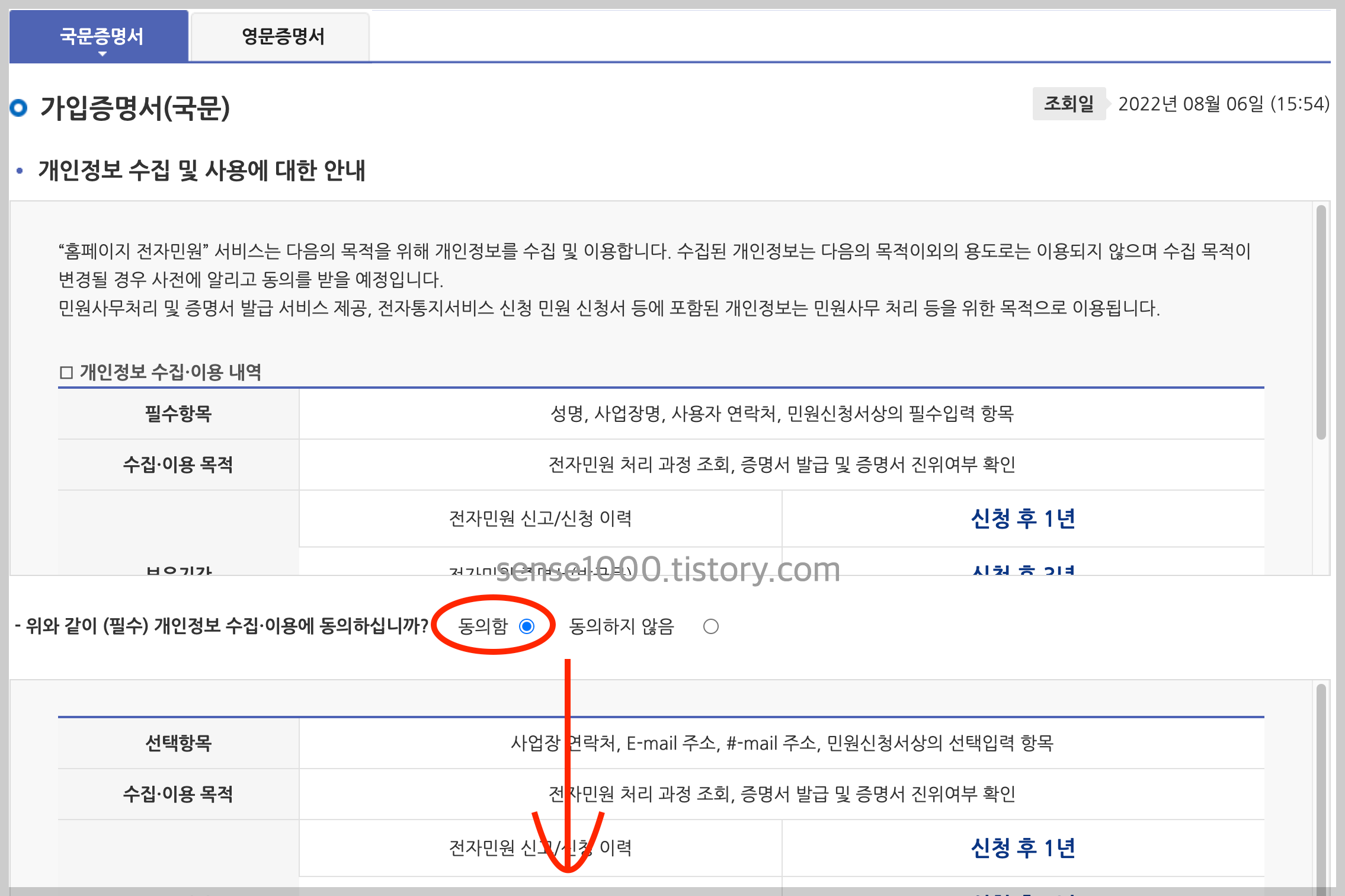This screenshot has height=896, width=1345.
Task: Click the 동의하지 않음 label text
Action: click(622, 626)
